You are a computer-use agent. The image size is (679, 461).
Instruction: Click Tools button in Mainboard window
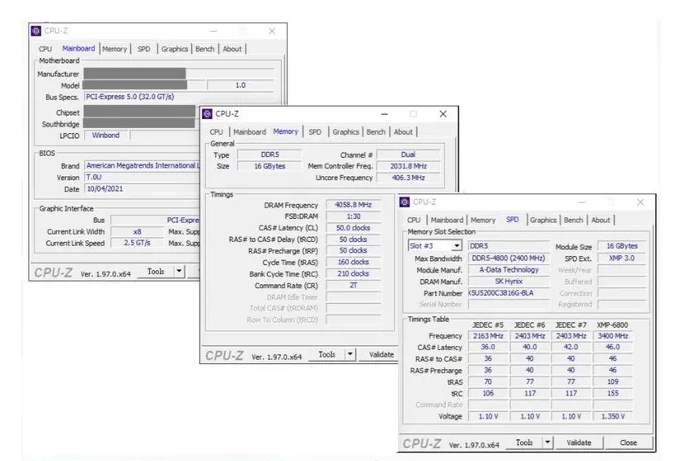(155, 271)
